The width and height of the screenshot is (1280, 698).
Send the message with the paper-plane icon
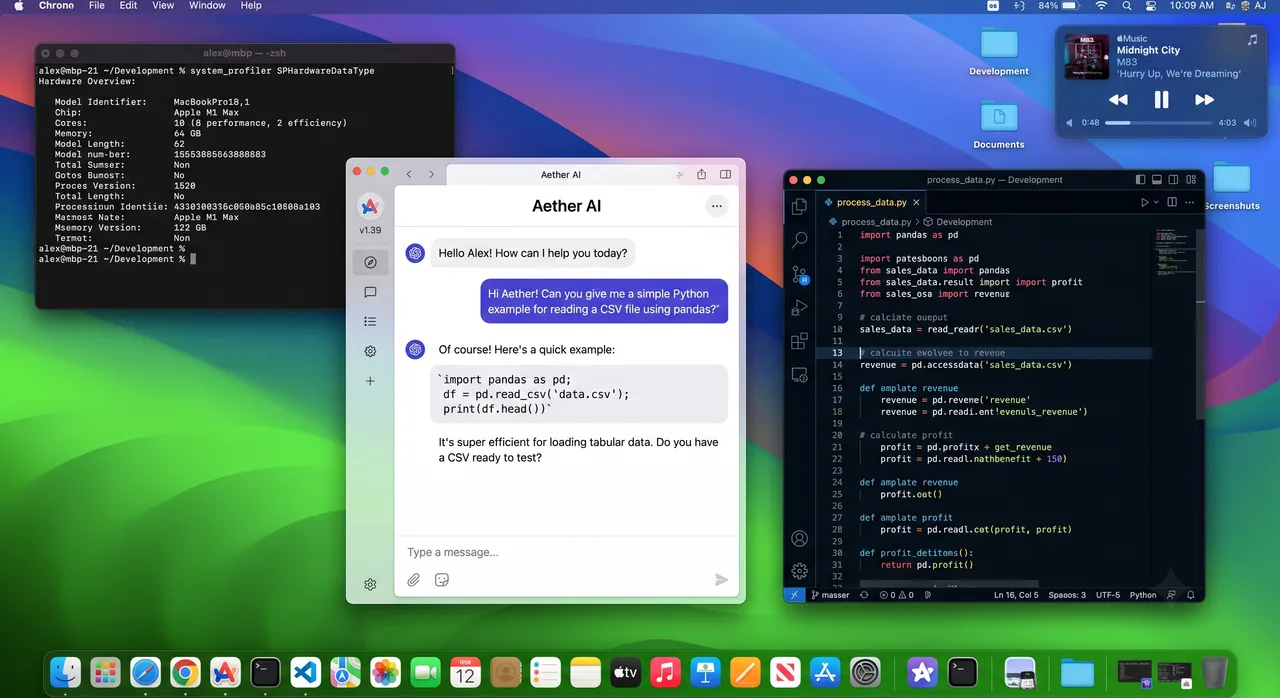click(721, 579)
